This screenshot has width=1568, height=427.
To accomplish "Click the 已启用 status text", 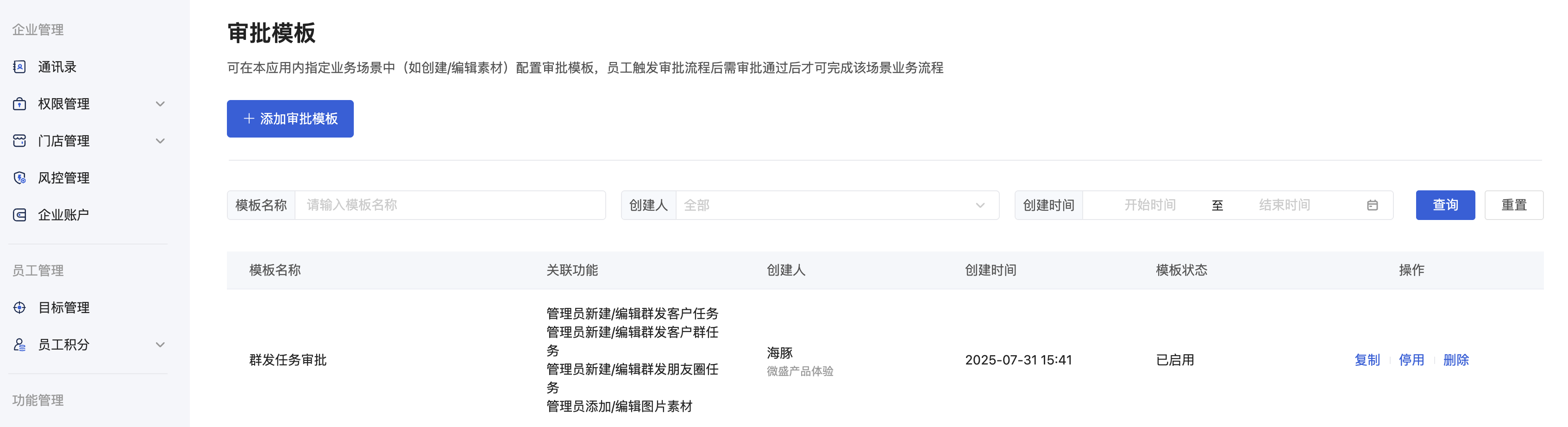I will 1175,360.
